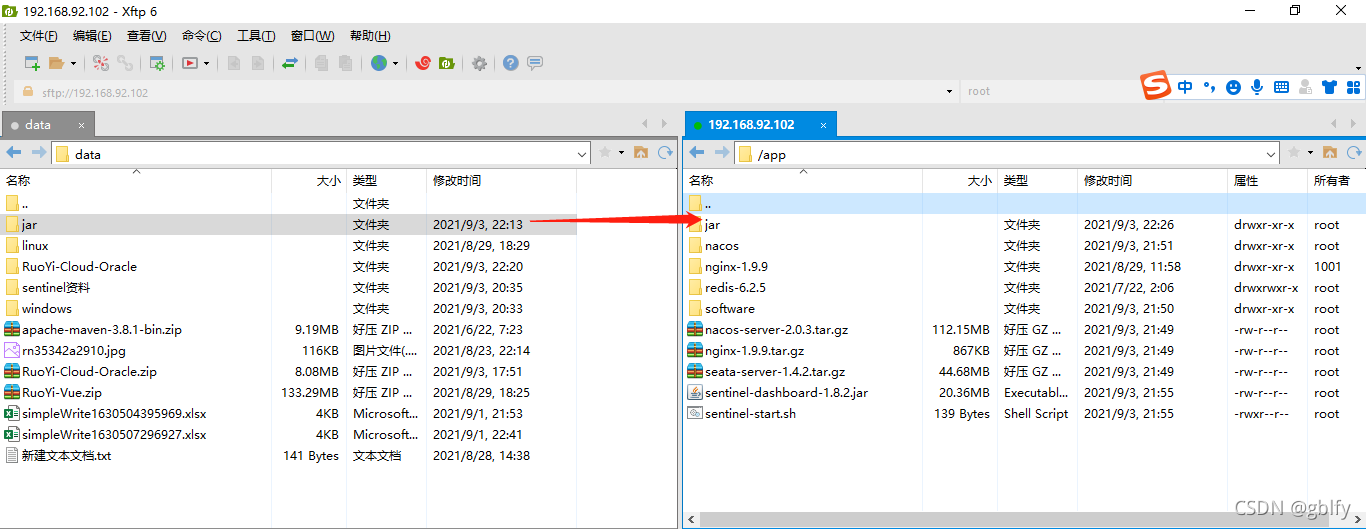Open Options via the gear icon
The width and height of the screenshot is (1366, 529).
click(x=480, y=63)
